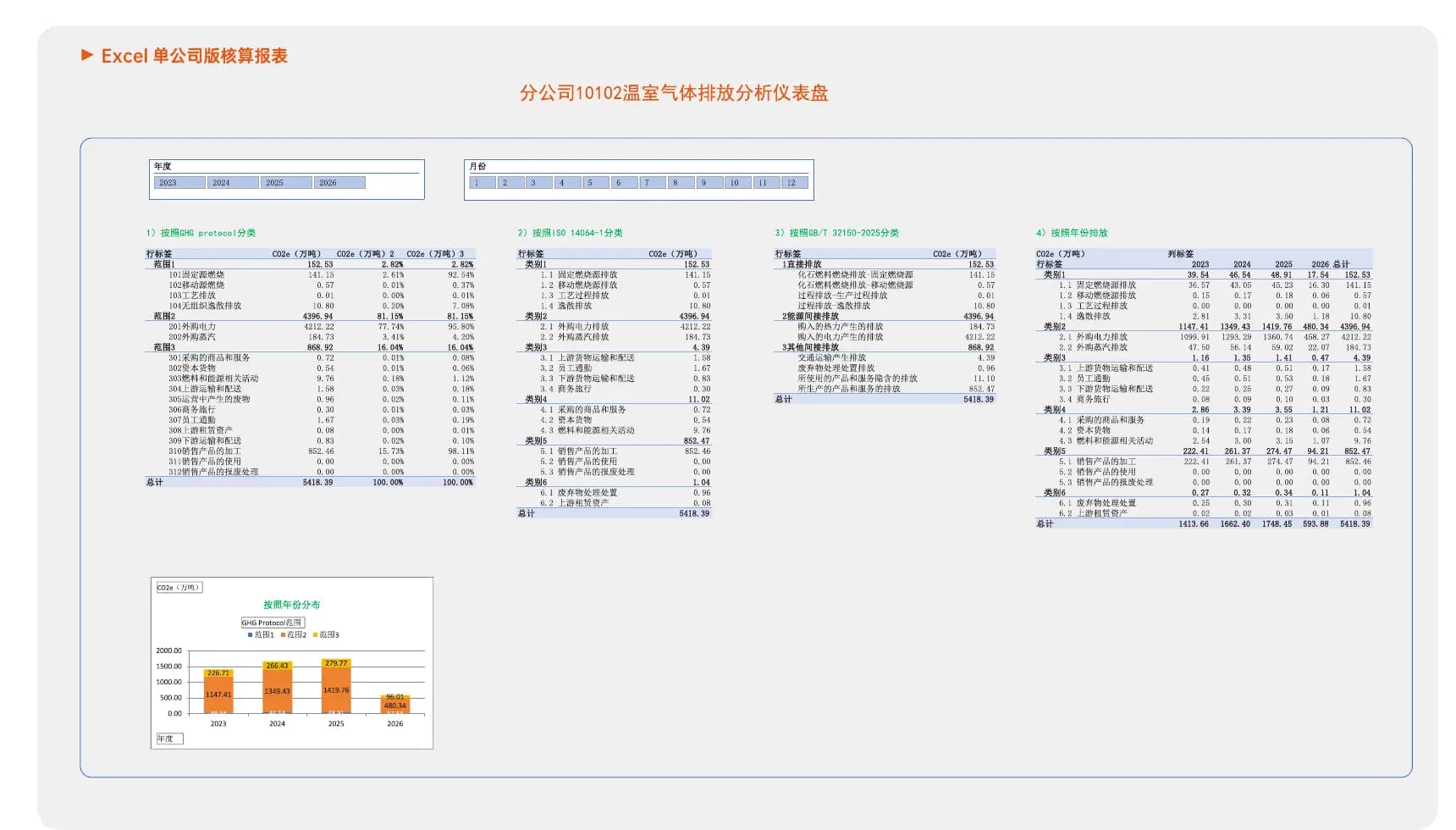Select the 310销售产品的加工 row label

[205, 451]
